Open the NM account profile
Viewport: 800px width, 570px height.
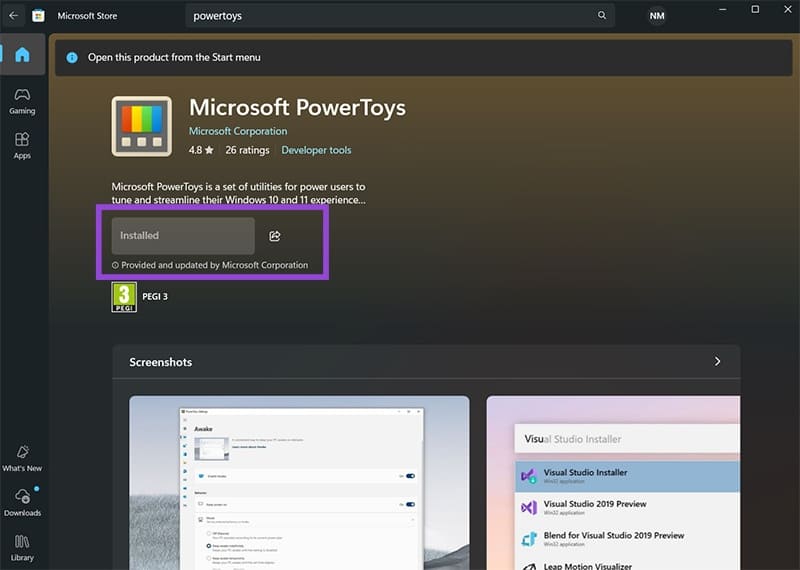coord(657,16)
